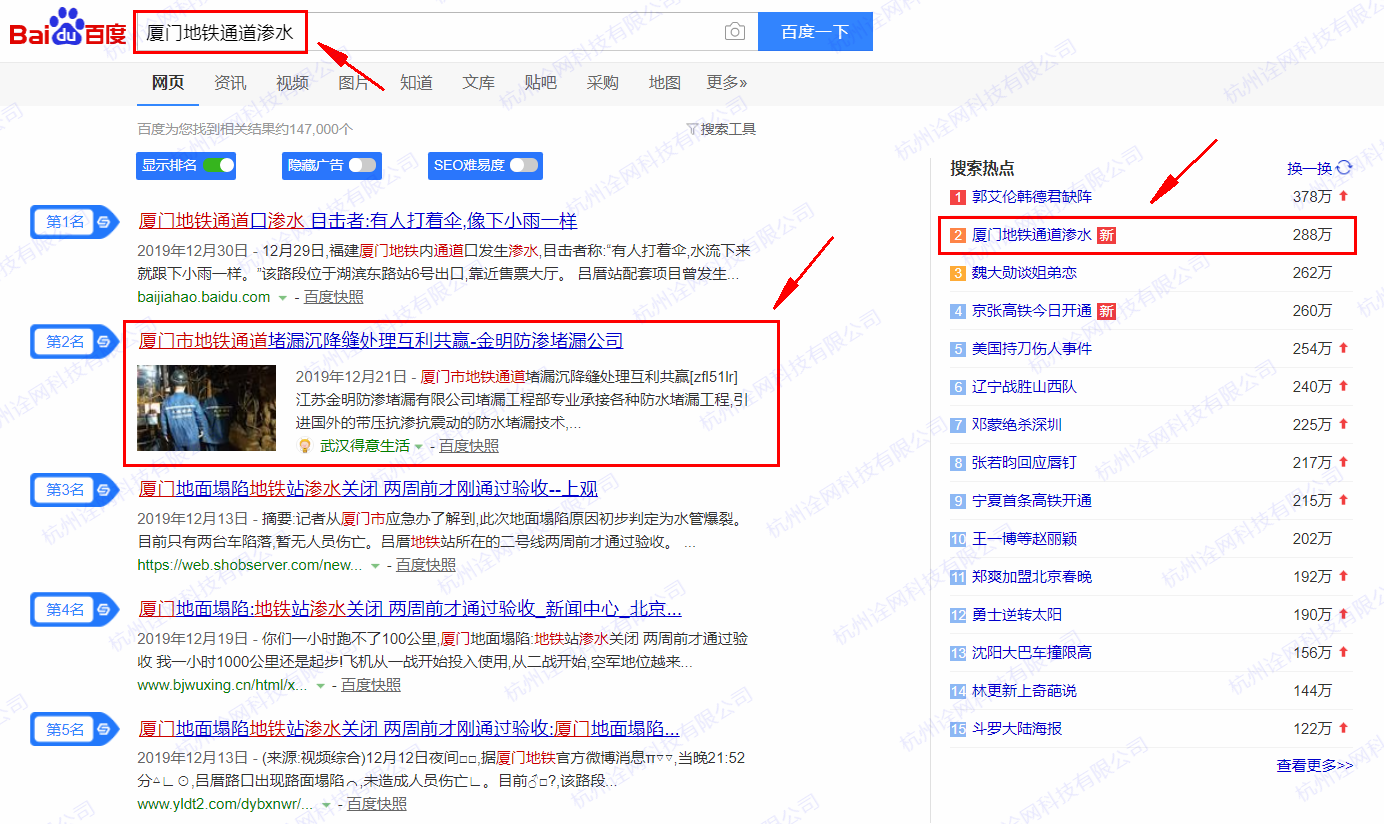Screen dimensions: 1385x824
Task: Open hot search 郭艾伦韩德君缺阵
Action: [x=1032, y=197]
